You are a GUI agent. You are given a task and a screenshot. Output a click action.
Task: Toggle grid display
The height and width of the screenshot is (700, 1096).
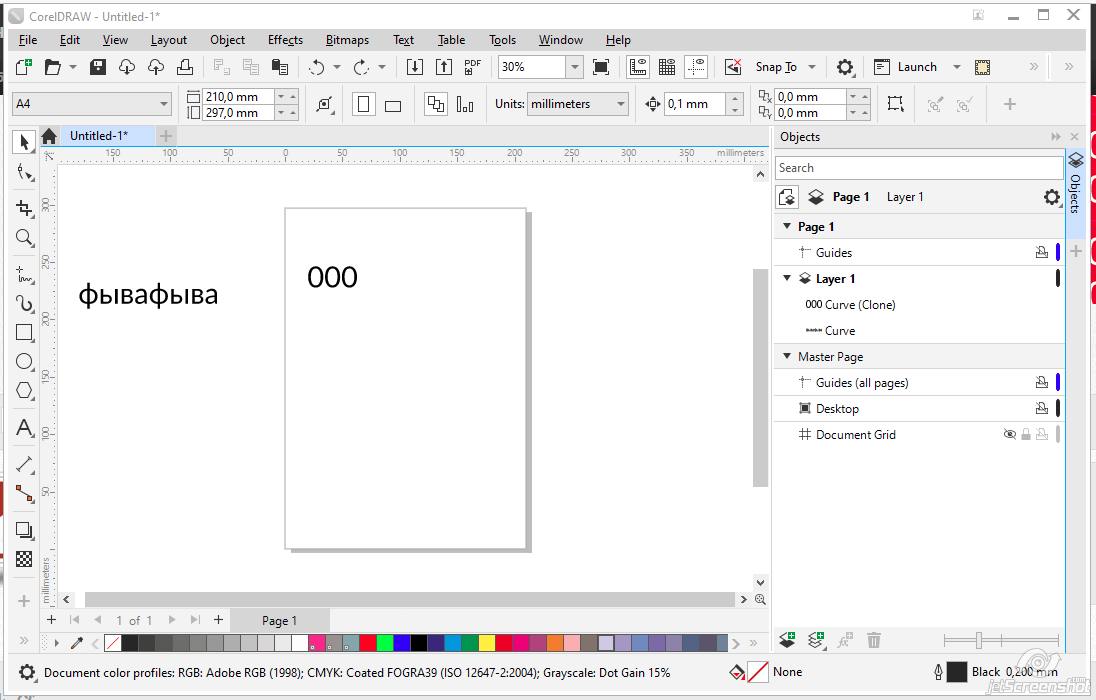tap(667, 67)
